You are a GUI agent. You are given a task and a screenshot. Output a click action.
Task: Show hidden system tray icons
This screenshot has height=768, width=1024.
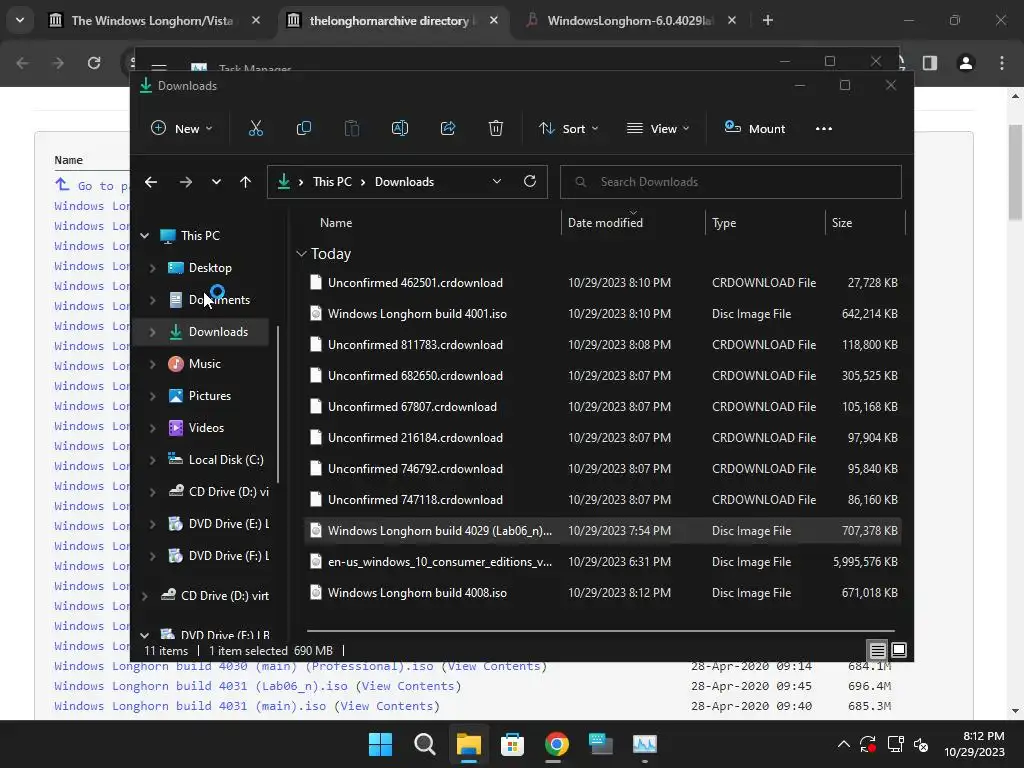point(844,744)
